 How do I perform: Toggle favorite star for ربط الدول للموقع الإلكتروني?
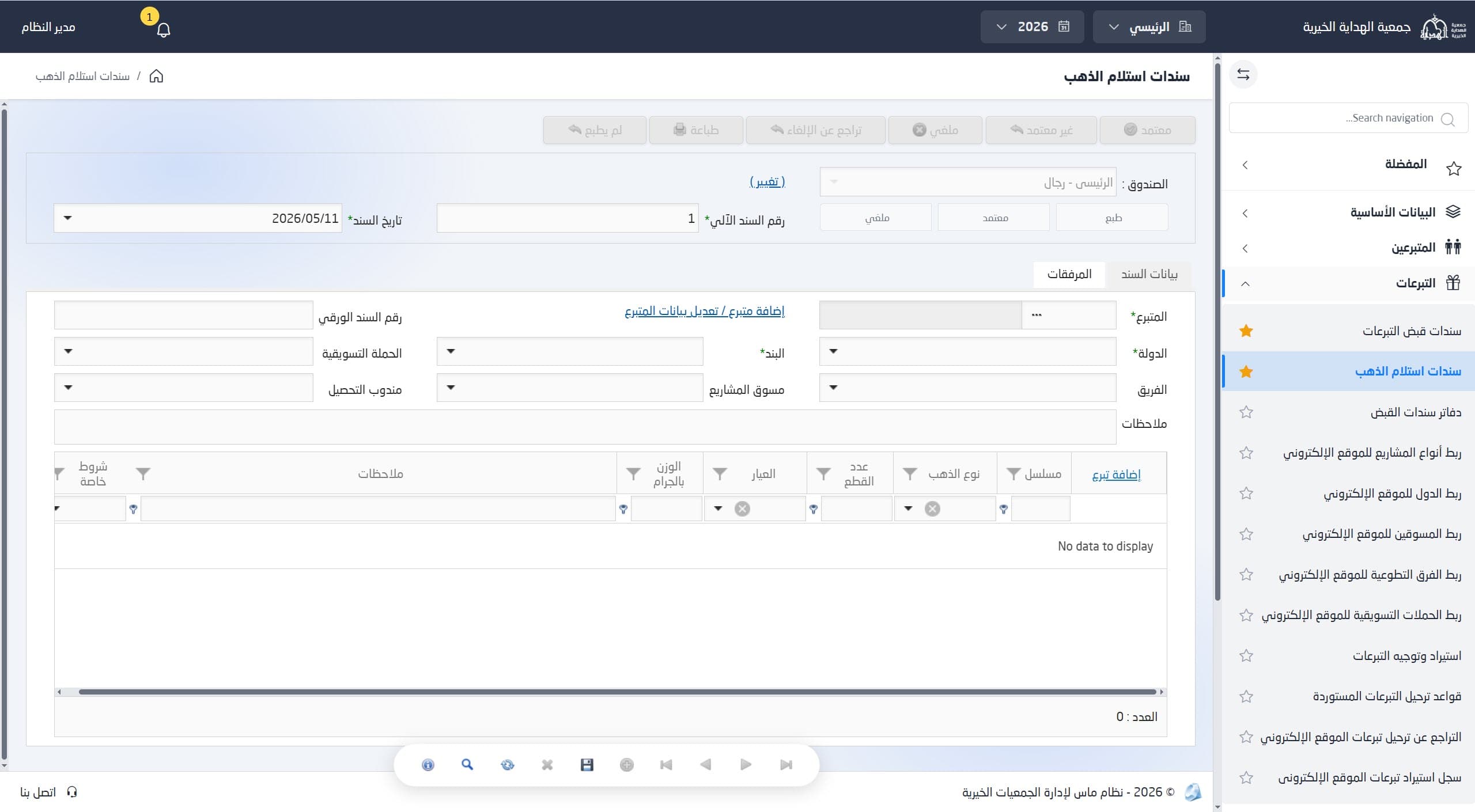pos(1246,494)
